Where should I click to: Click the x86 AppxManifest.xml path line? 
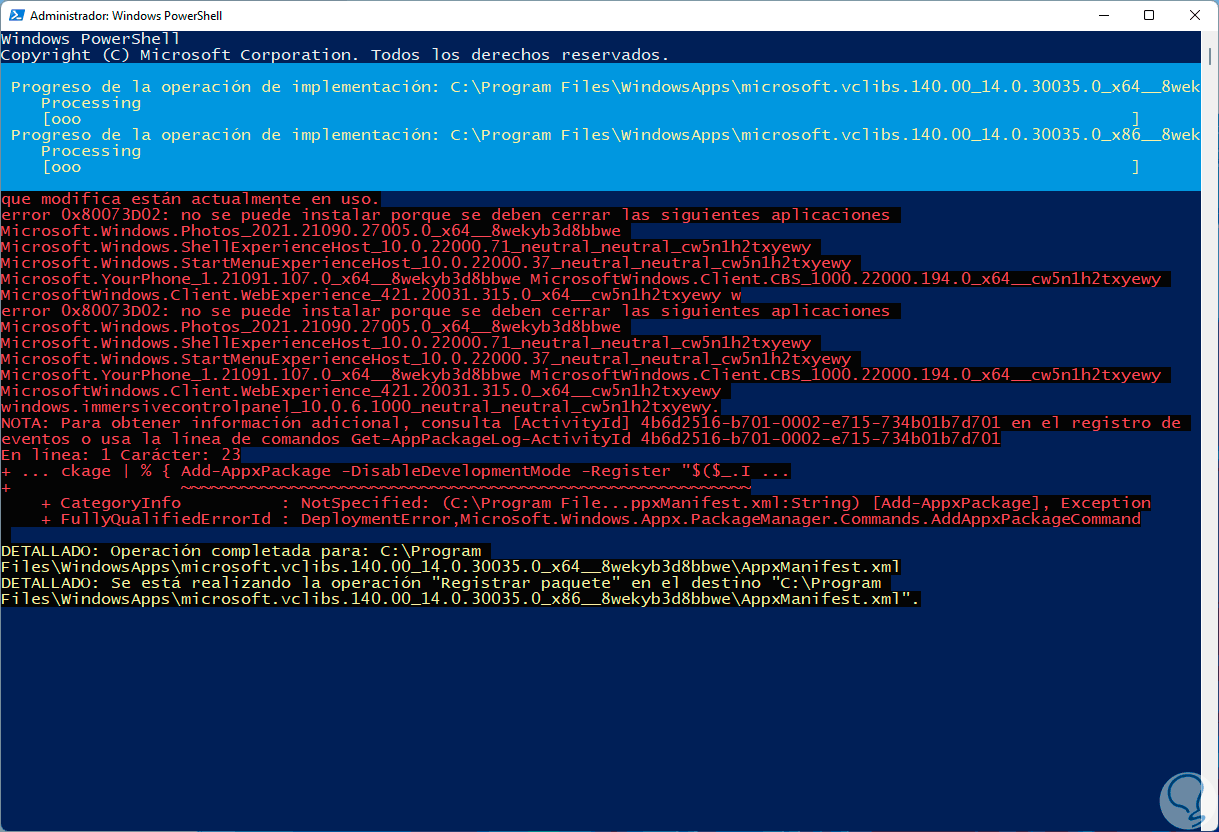click(461, 599)
